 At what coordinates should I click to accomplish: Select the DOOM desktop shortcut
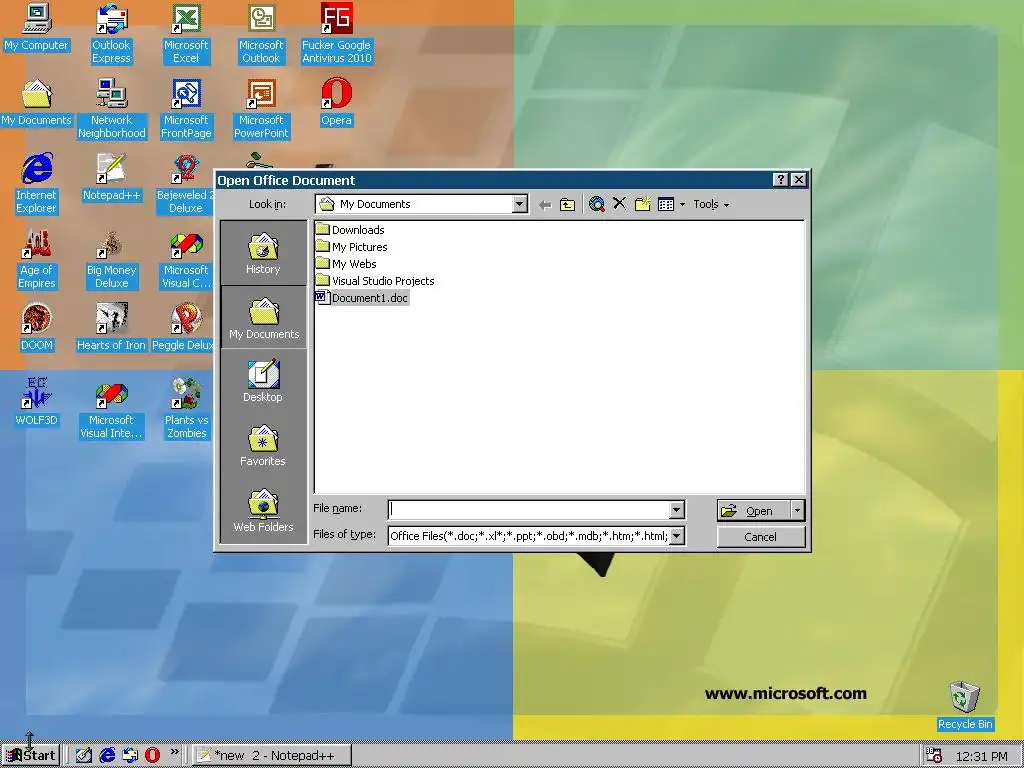[36, 328]
